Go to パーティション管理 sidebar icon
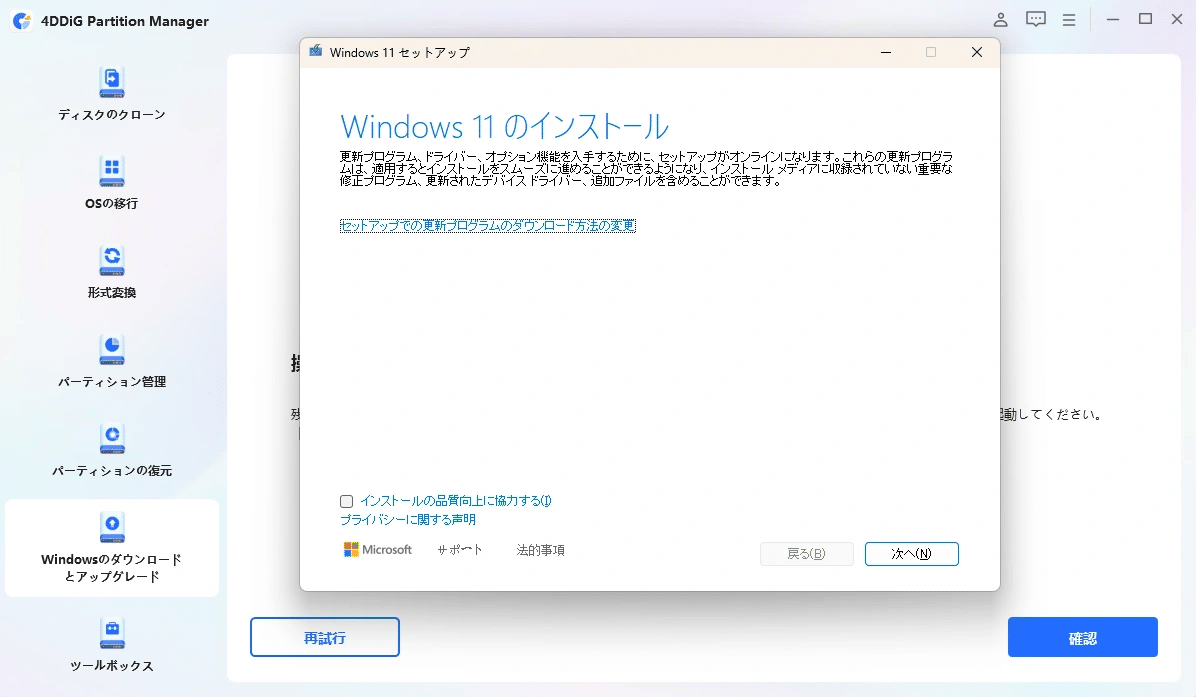Screen dimensions: 1196x697 (112, 349)
